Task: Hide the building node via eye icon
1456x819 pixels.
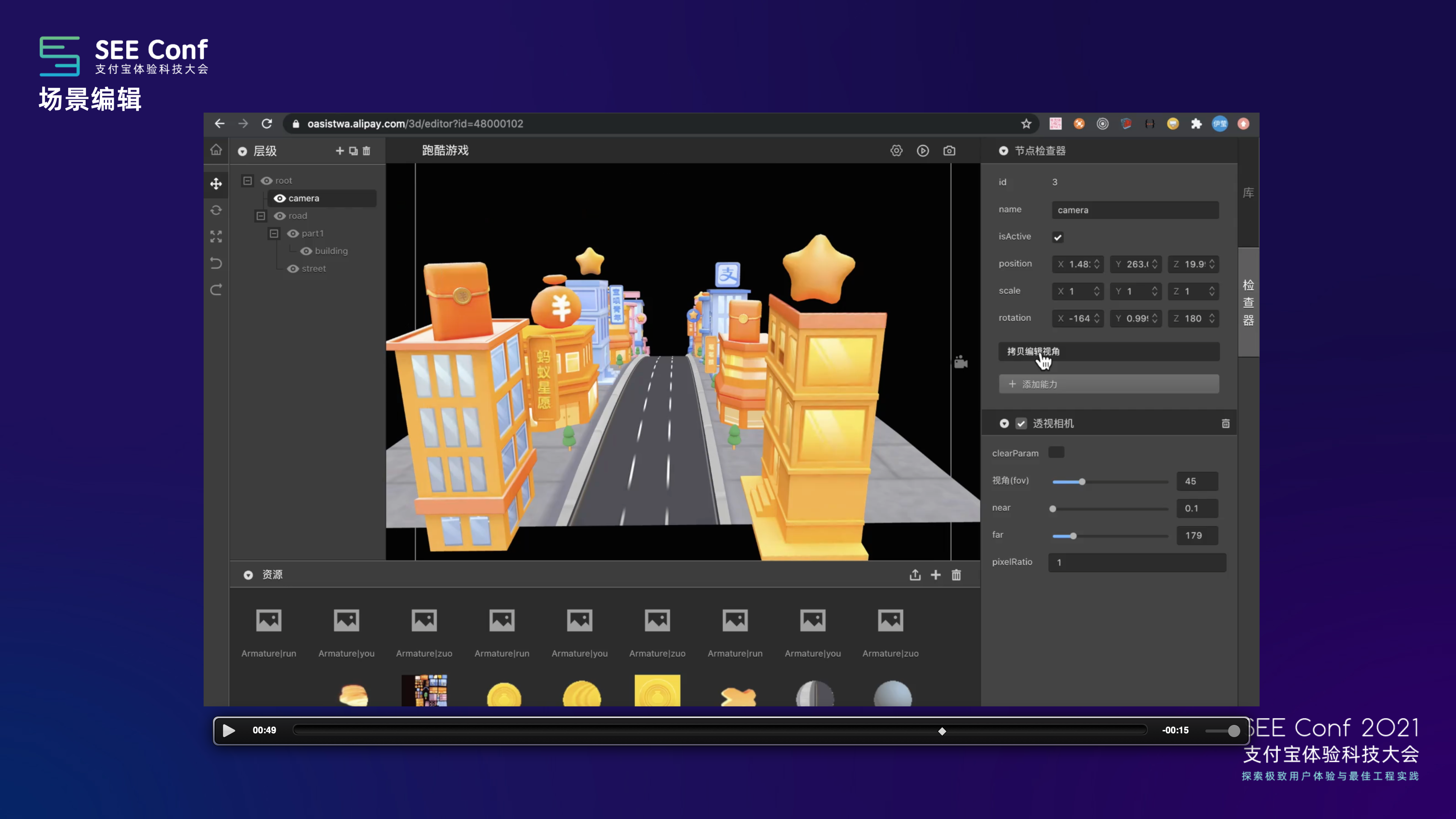Action: pyautogui.click(x=306, y=251)
